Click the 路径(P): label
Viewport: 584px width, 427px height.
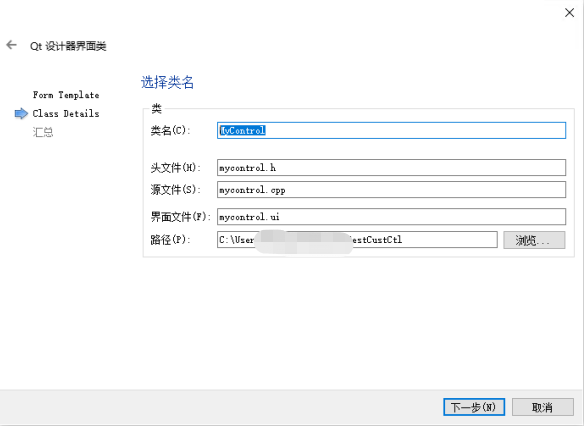tap(171, 240)
